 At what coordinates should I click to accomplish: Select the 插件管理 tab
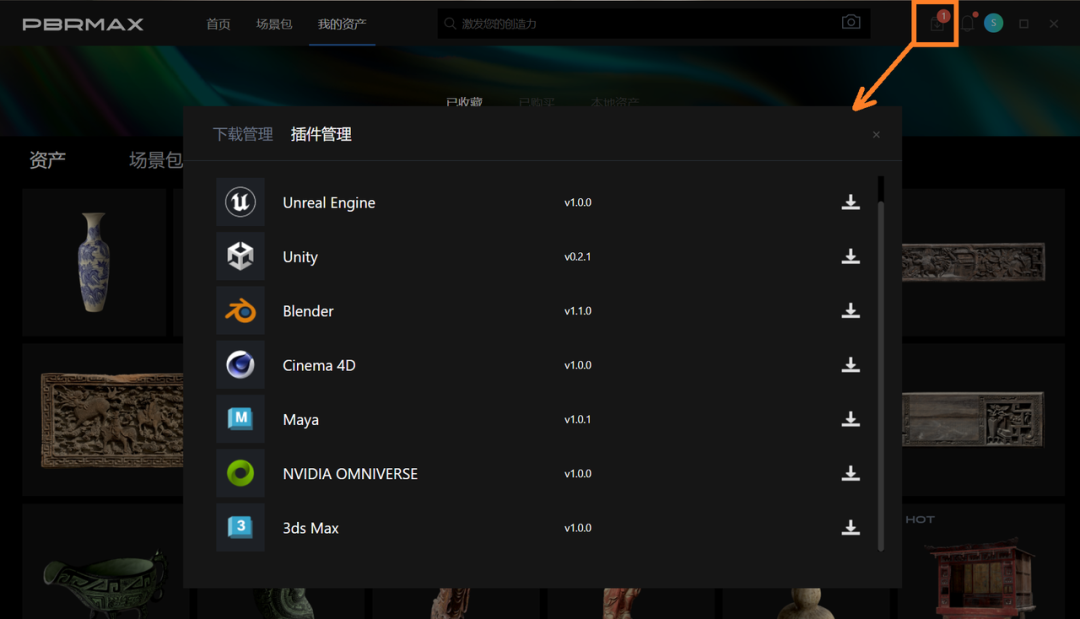(321, 134)
